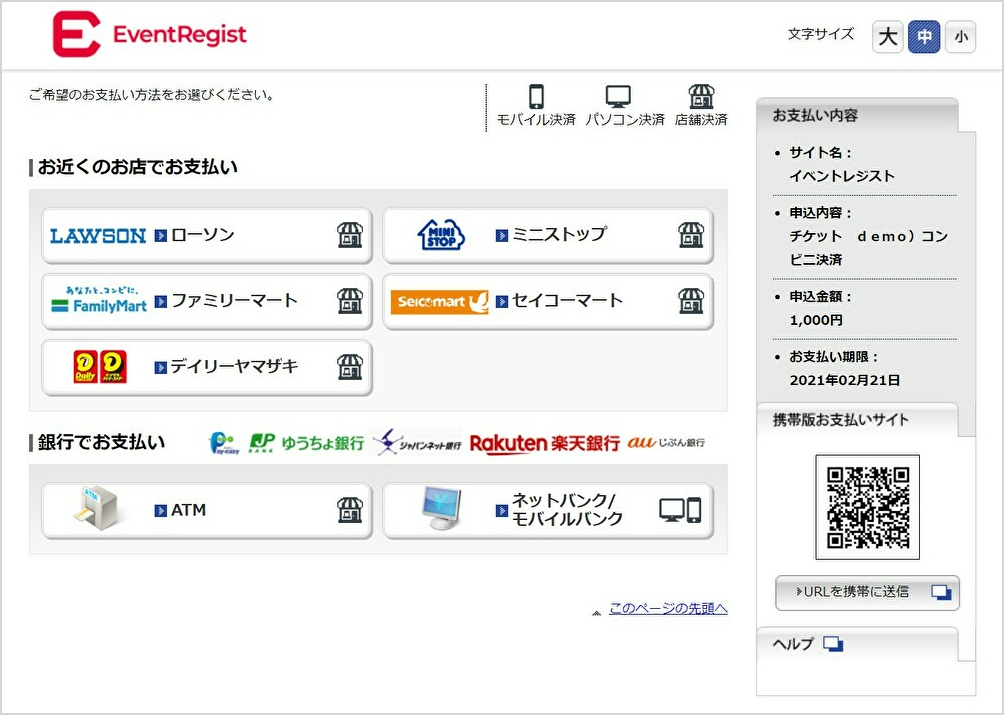Click the Pay-easy logo
Viewport: 1004px width, 715px height.
tap(224, 443)
